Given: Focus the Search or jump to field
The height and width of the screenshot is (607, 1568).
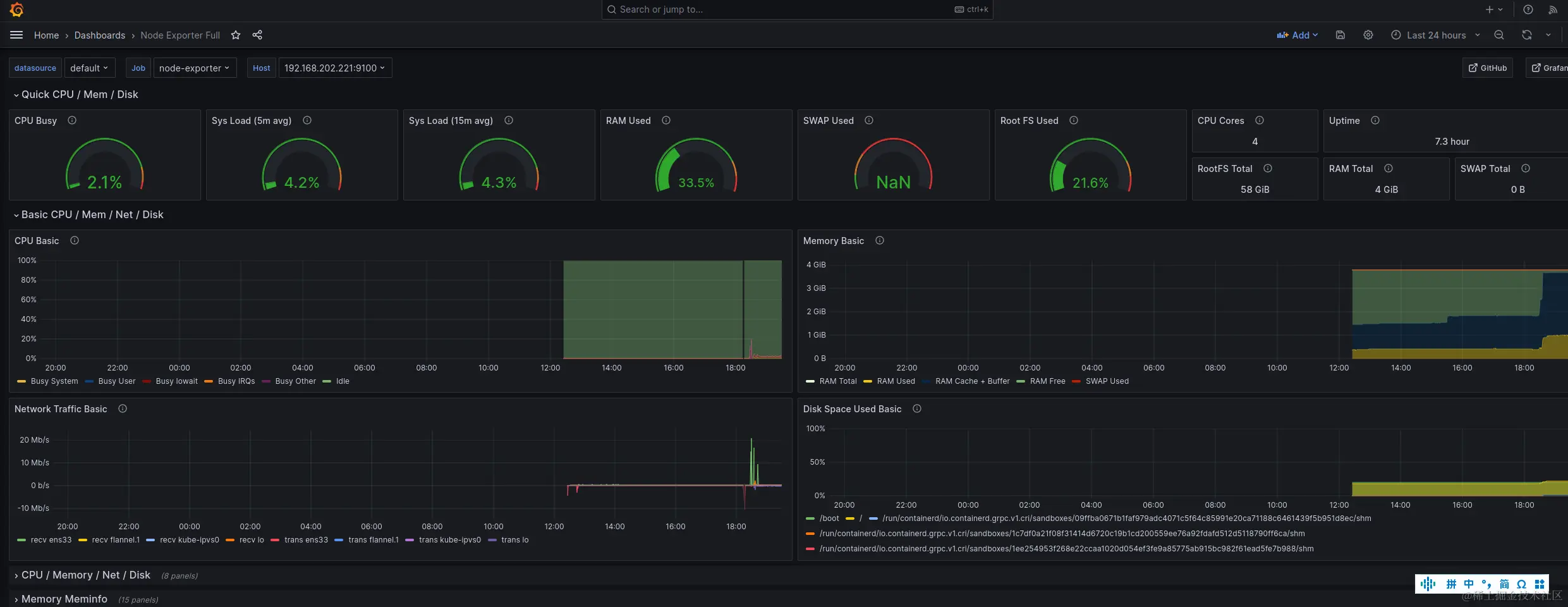Looking at the screenshot, I should coord(797,9).
